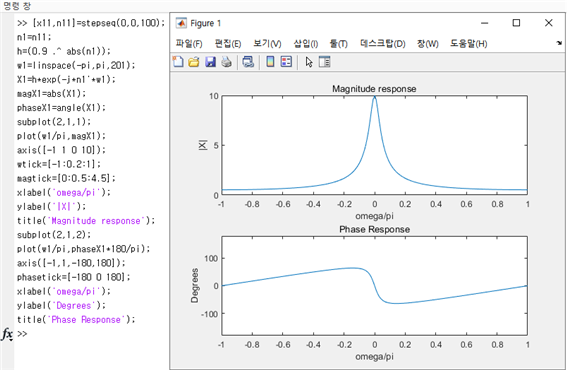Open the 파일(F) menu
The height and width of the screenshot is (370, 567).
point(189,44)
